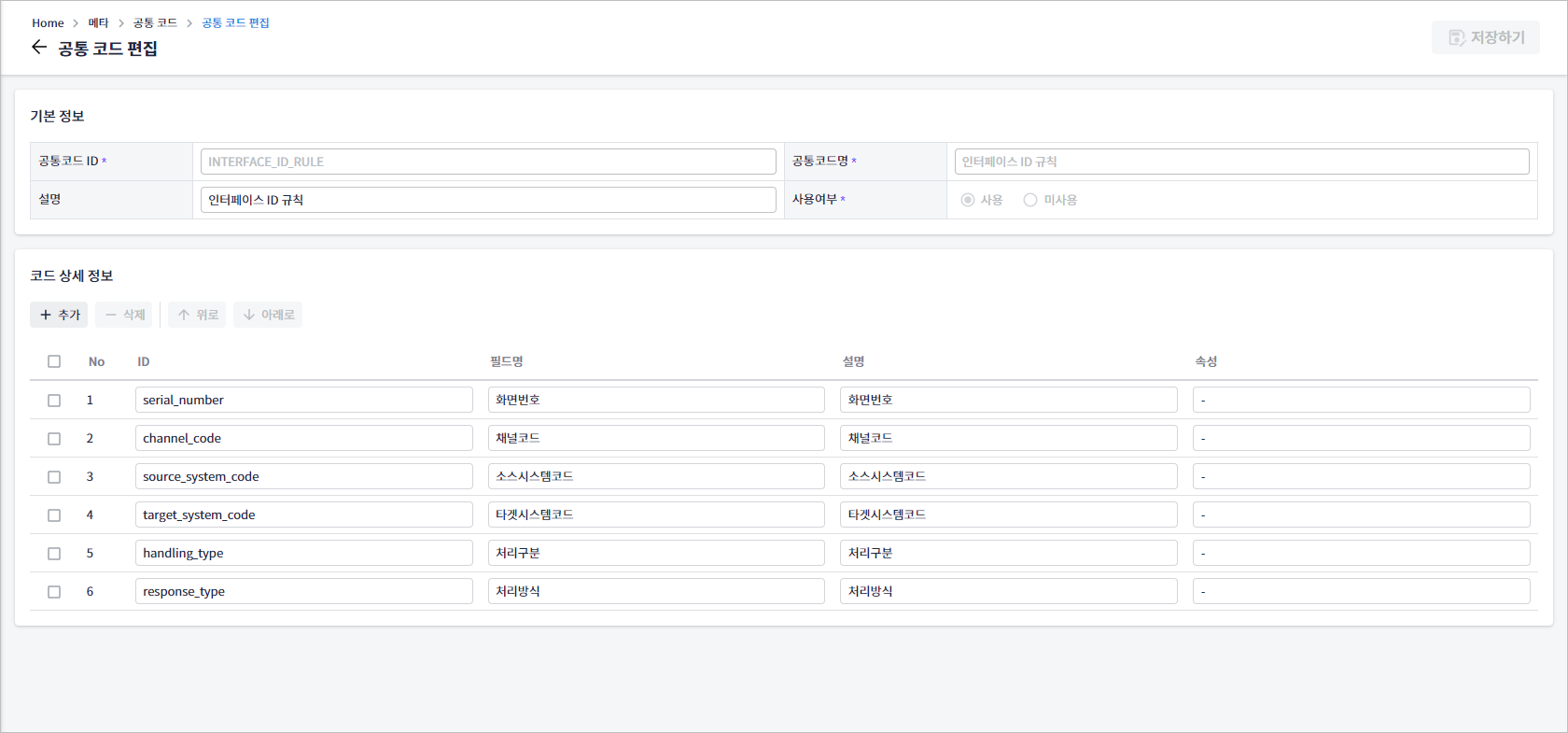Click the handling_type ID field

[x=304, y=553]
